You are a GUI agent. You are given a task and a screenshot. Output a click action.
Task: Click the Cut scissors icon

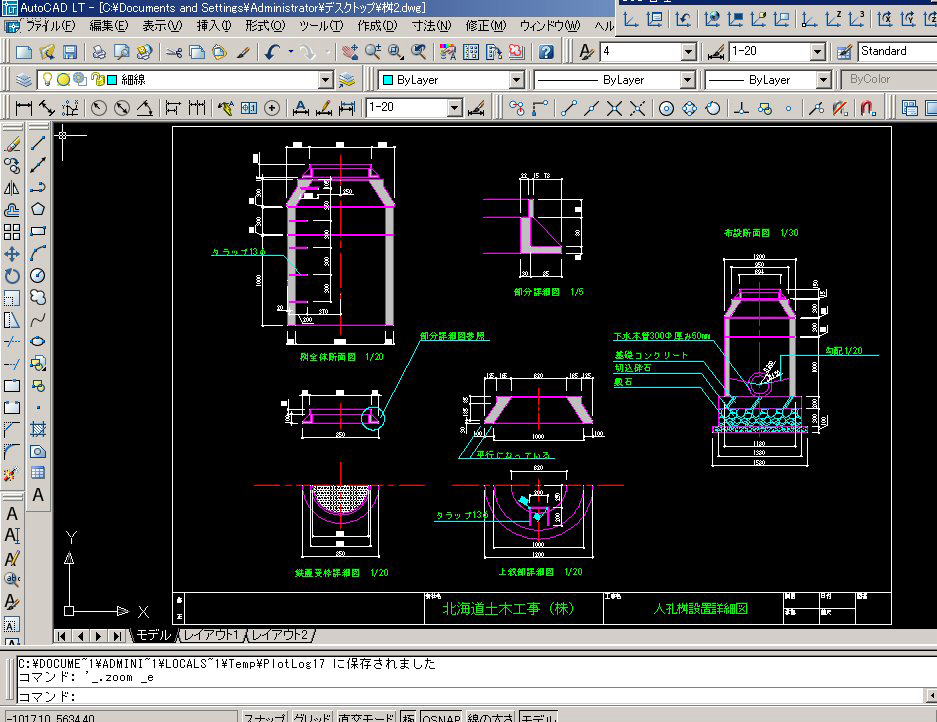point(174,53)
